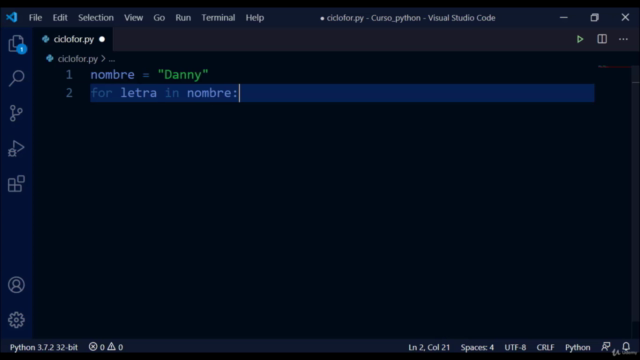
Task: Open the Terminal menu
Action: [218, 18]
